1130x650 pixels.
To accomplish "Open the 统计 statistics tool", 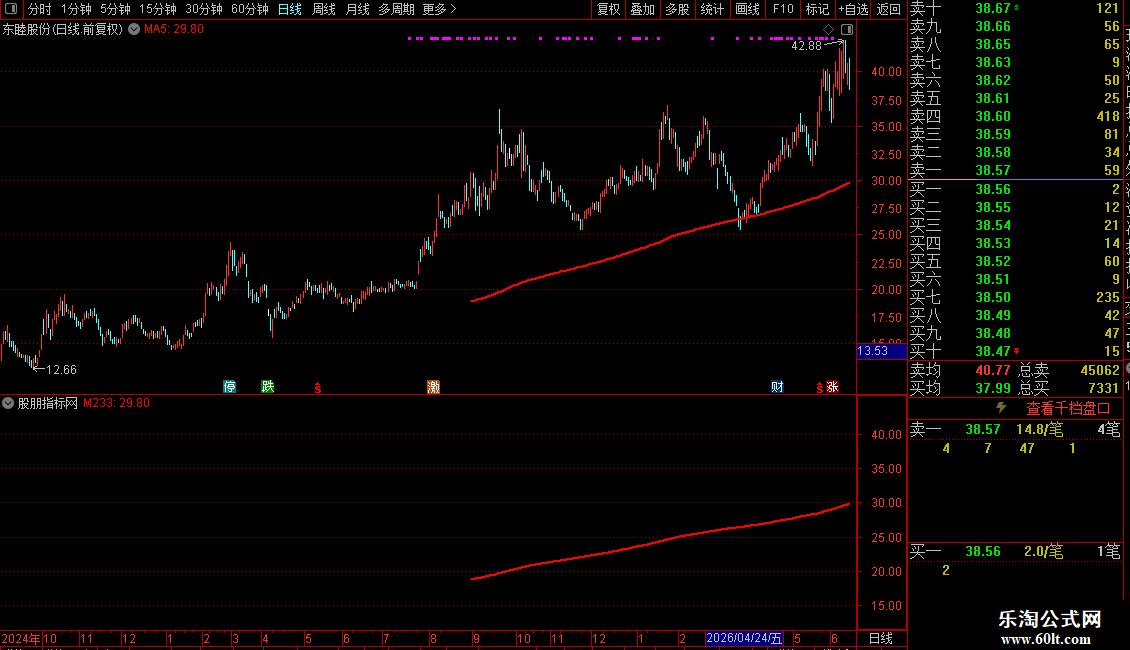I will point(712,9).
